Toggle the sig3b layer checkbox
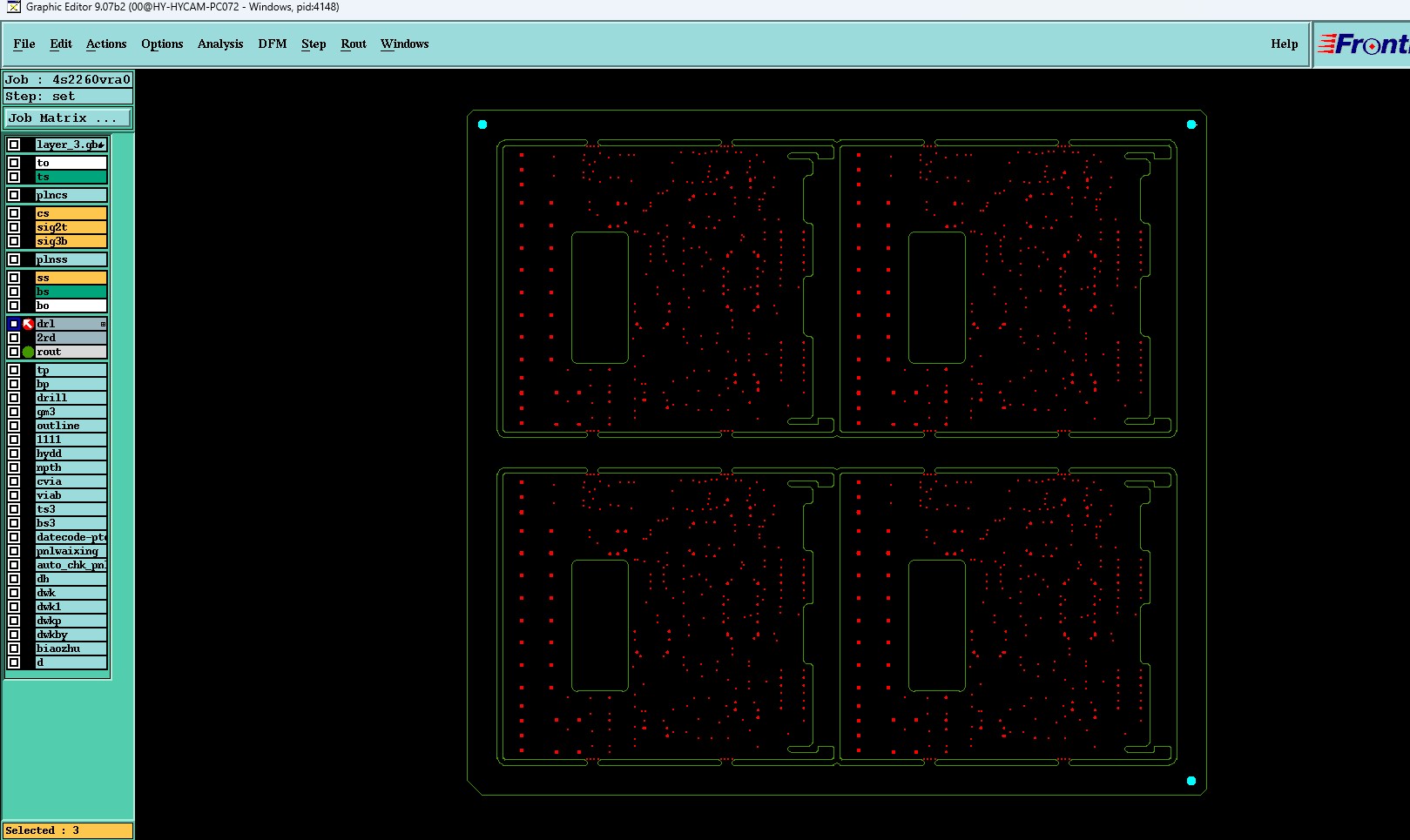This screenshot has width=1410, height=840. coord(14,241)
